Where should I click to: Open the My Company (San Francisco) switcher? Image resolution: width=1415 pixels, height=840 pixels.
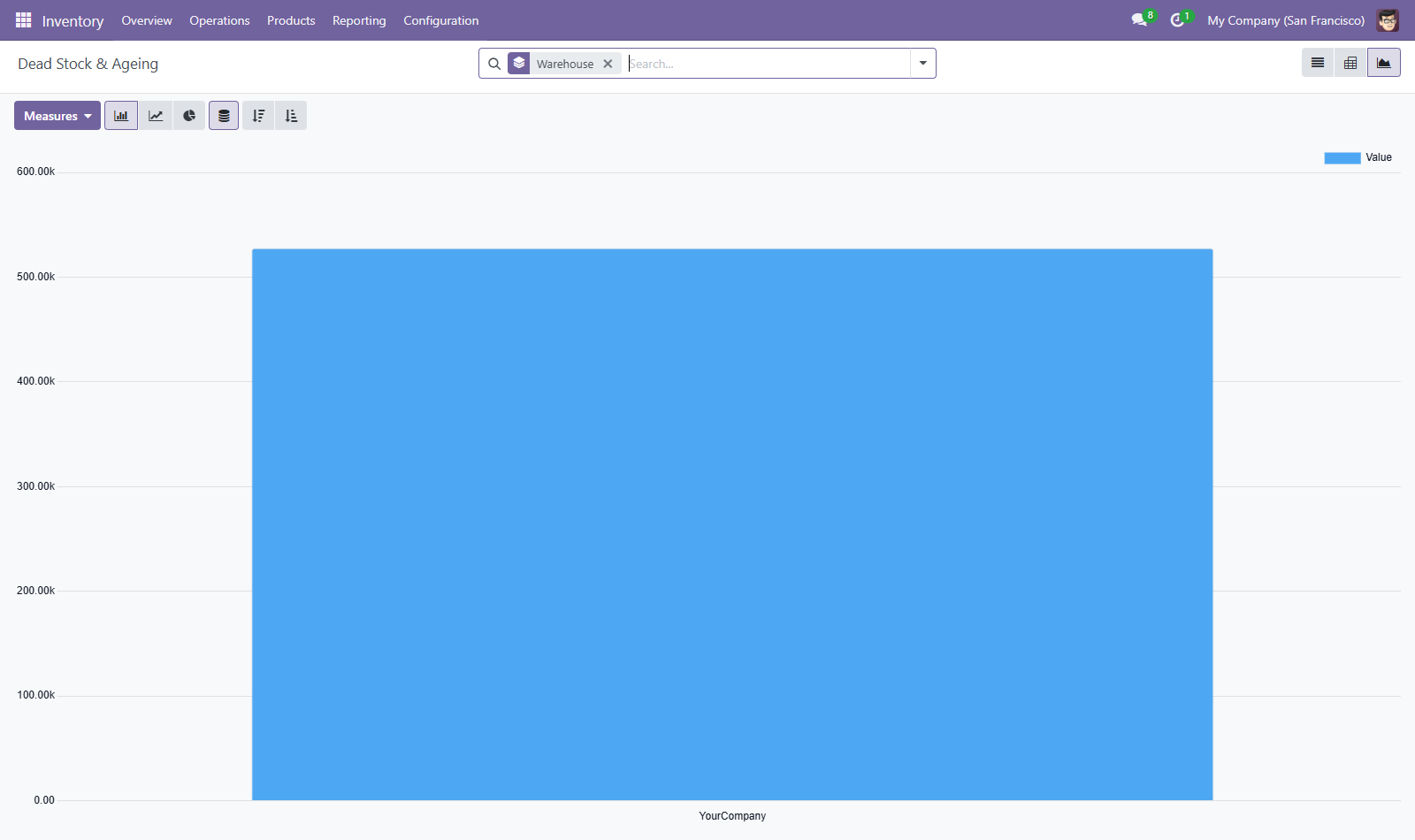pyautogui.click(x=1286, y=20)
